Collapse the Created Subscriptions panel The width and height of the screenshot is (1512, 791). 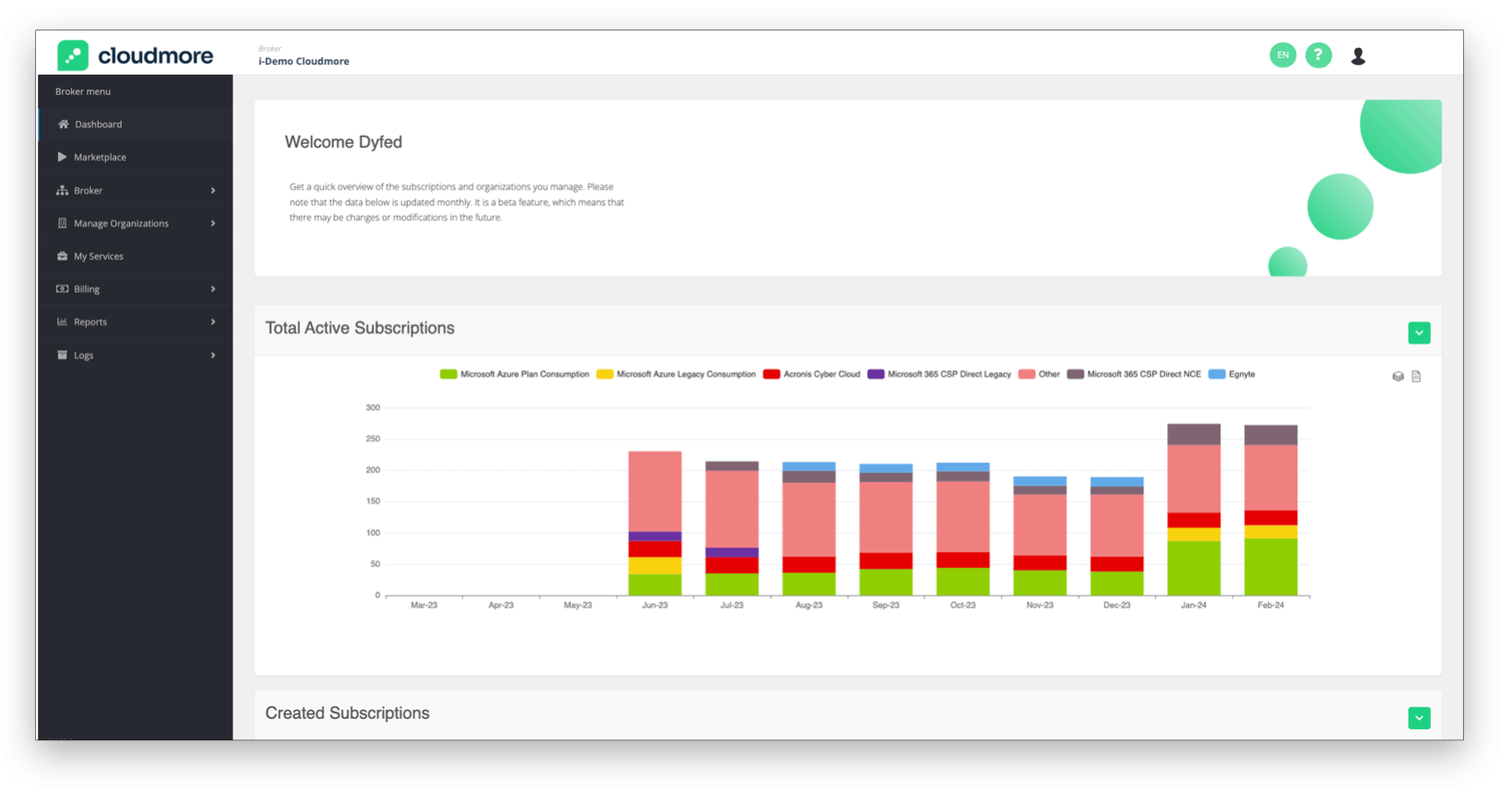tap(1419, 718)
